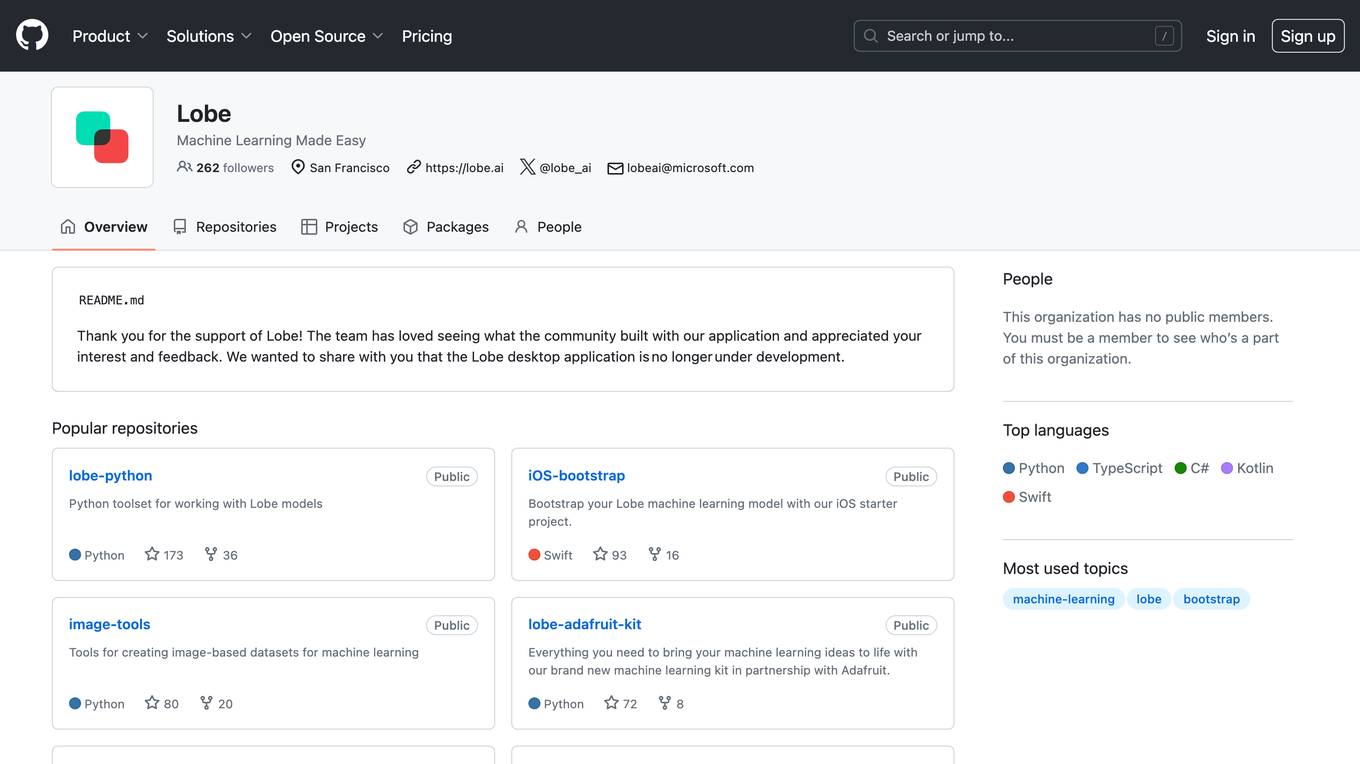Viewport: 1360px width, 764px height.
Task: Click the README.md file label
Action: click(x=112, y=300)
